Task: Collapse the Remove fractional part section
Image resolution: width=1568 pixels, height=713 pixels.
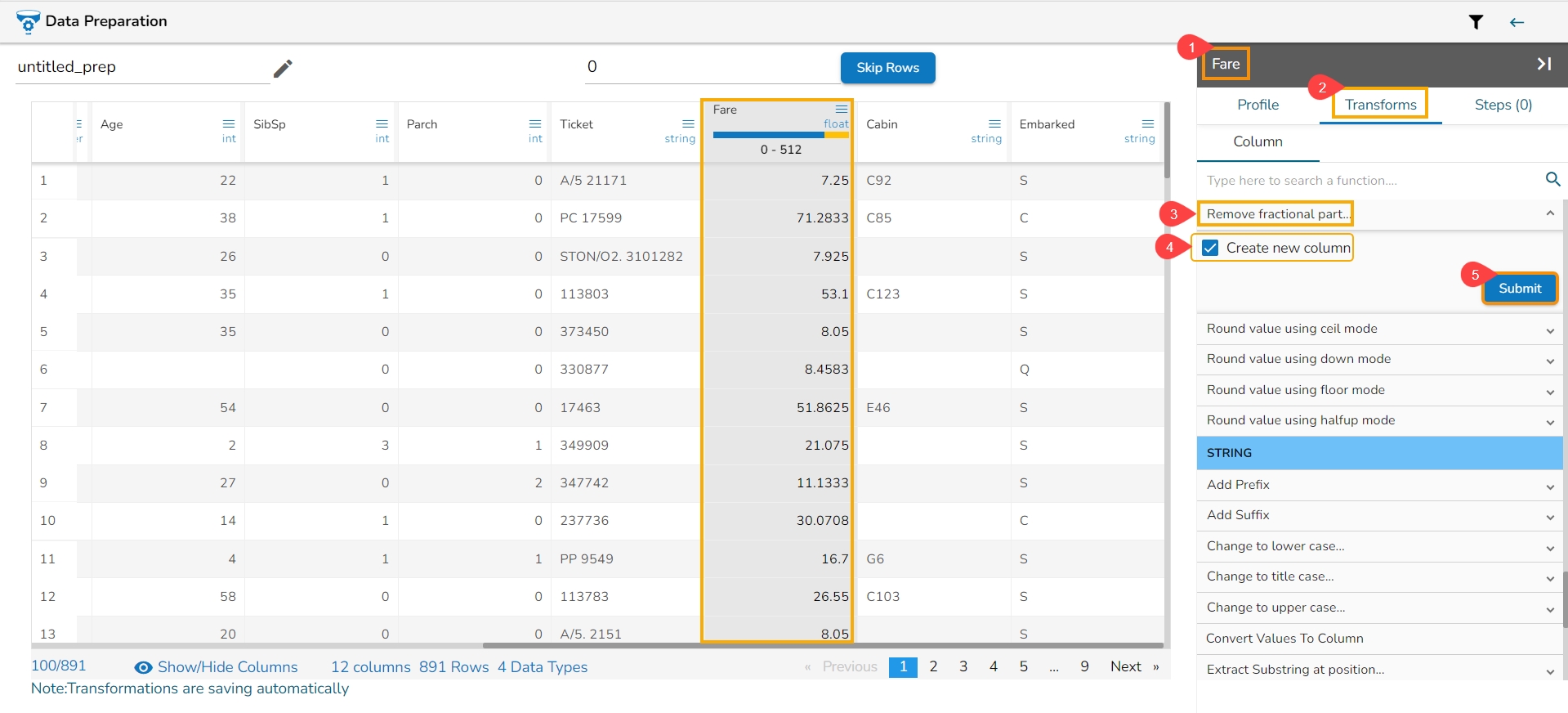Action: 1549,213
